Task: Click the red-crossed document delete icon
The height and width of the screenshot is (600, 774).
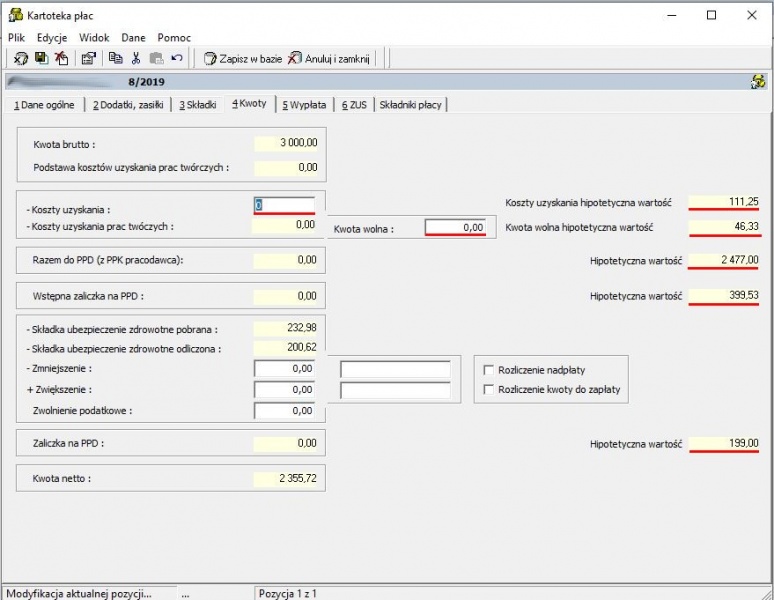Action: point(61,58)
